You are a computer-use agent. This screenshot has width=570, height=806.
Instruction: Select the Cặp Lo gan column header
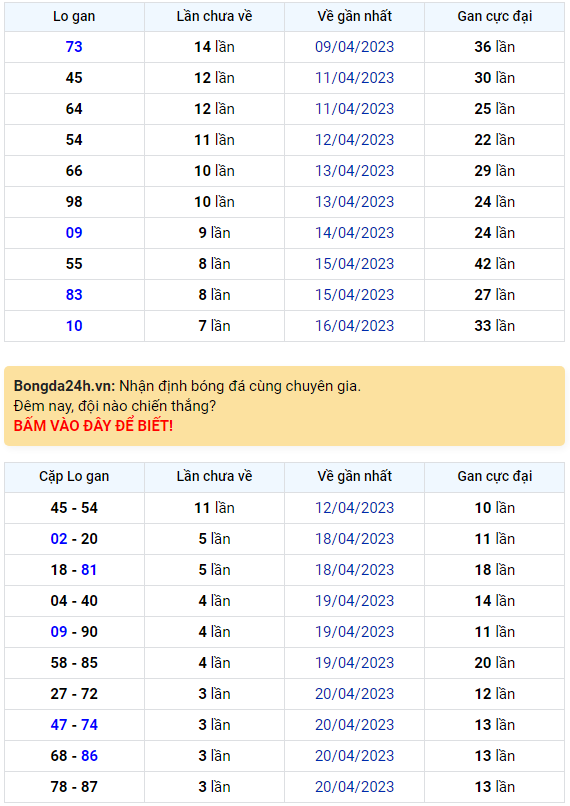pyautogui.click(x=74, y=477)
